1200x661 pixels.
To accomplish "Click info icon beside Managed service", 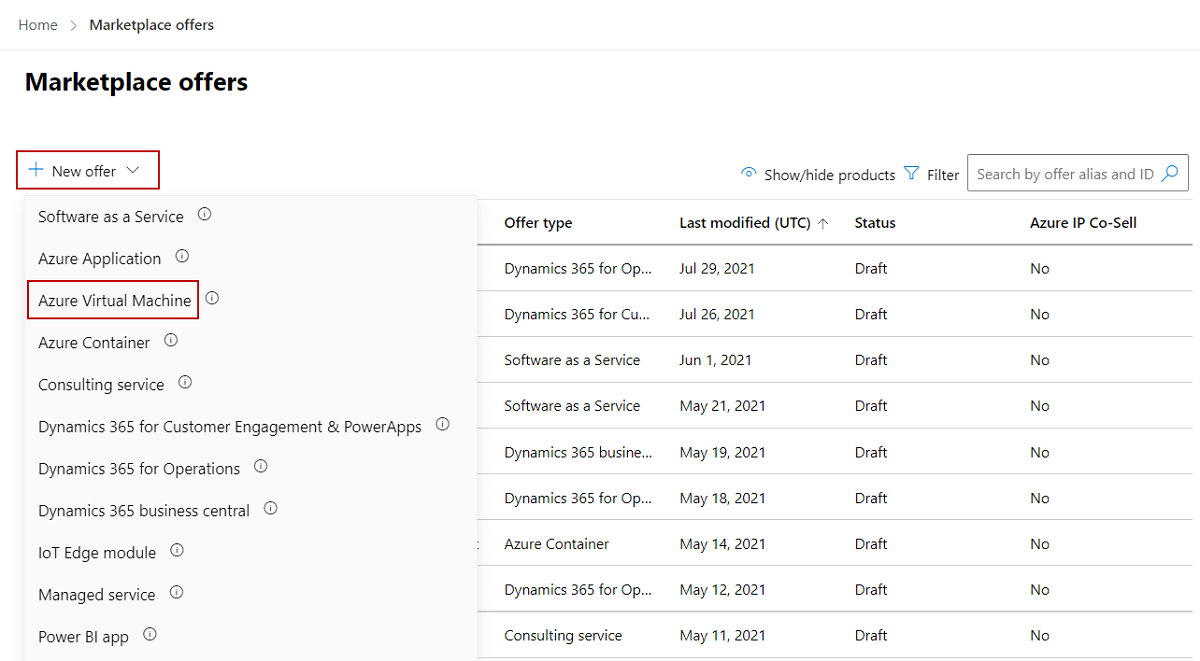I will 176,592.
